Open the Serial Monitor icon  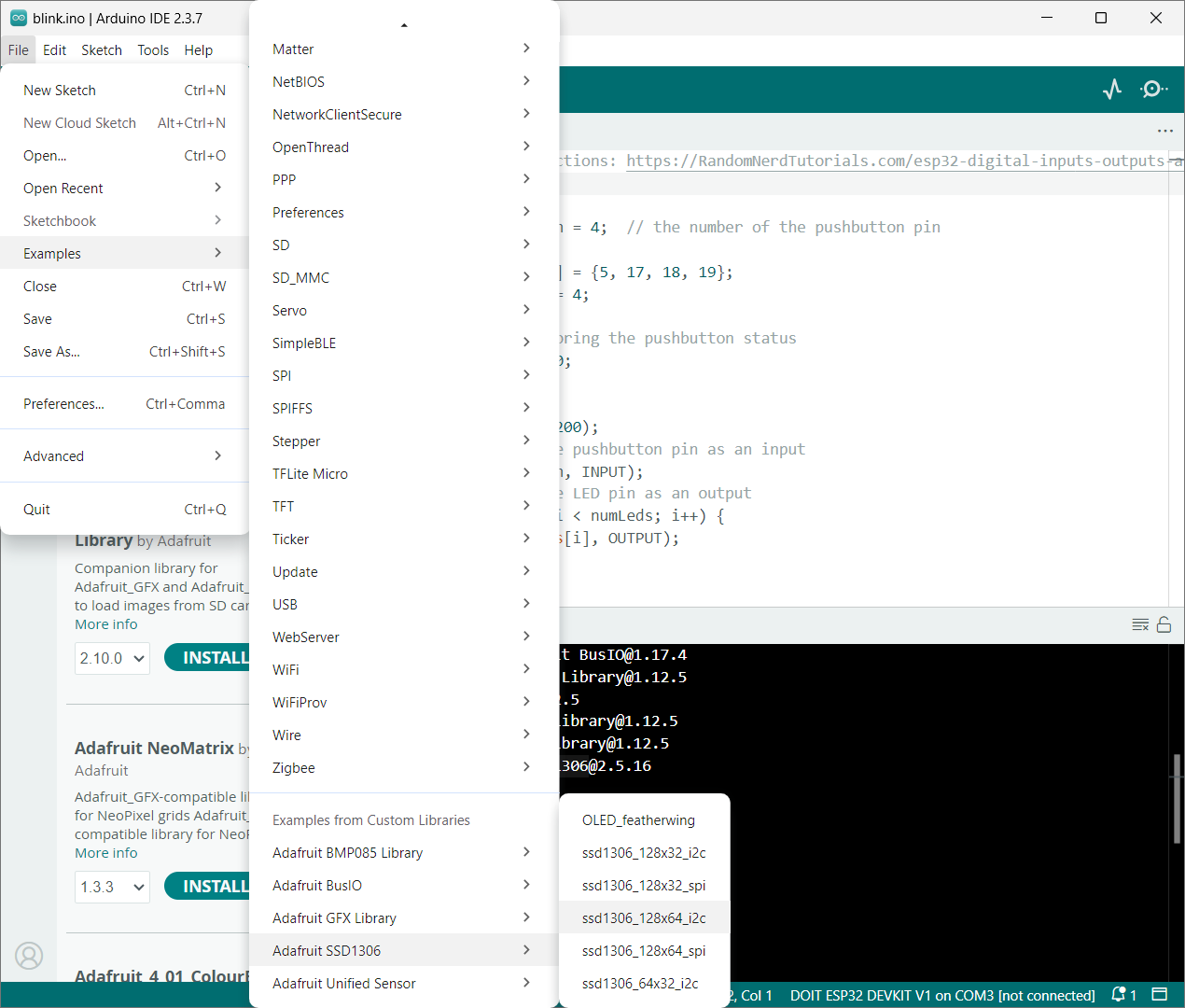tap(1154, 90)
